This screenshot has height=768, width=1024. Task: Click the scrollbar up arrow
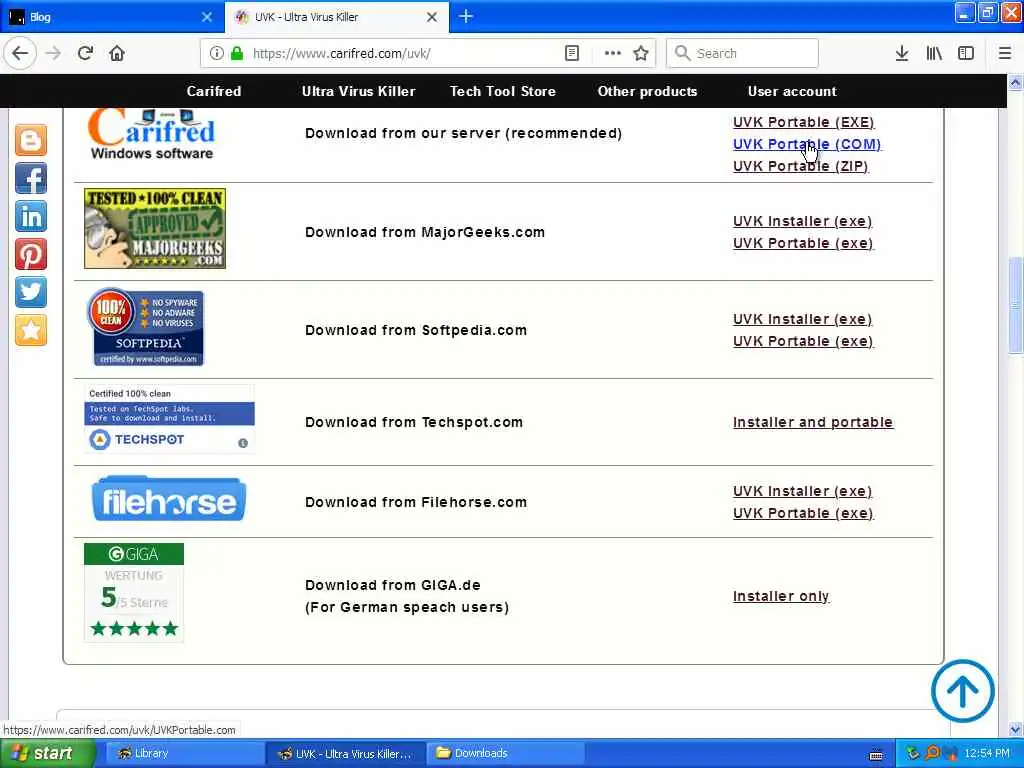pos(1015,83)
